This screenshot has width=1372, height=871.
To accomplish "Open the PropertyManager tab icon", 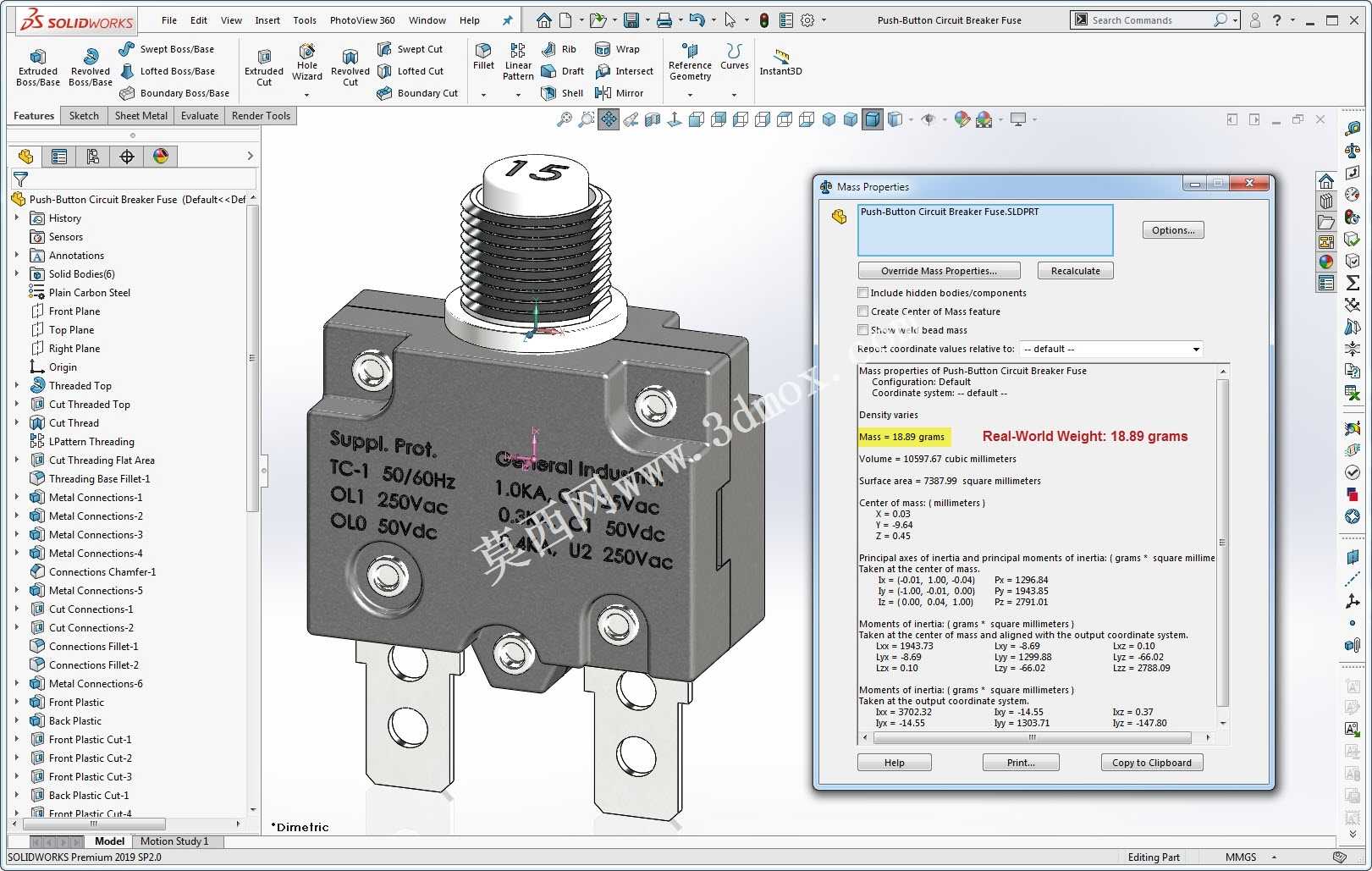I will tap(59, 156).
